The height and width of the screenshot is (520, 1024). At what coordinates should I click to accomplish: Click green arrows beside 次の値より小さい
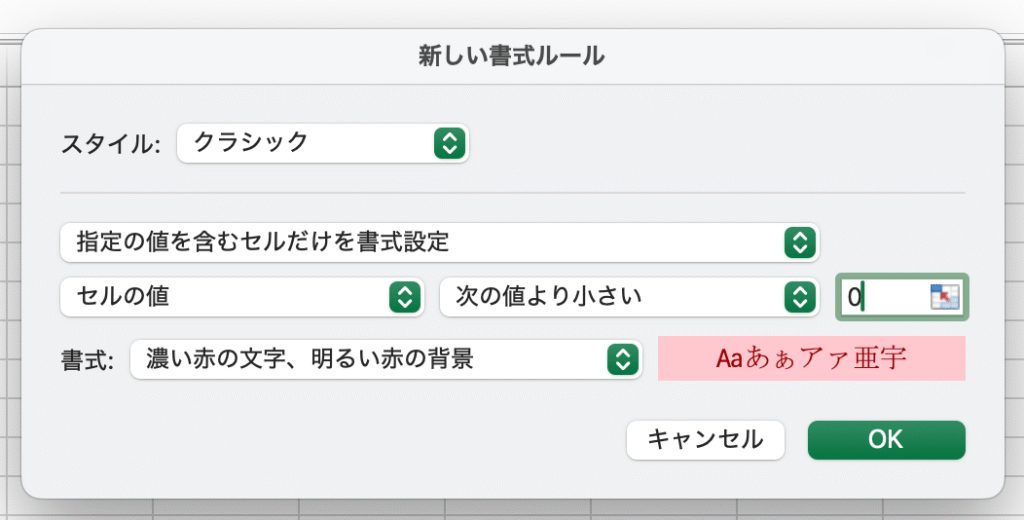798,296
